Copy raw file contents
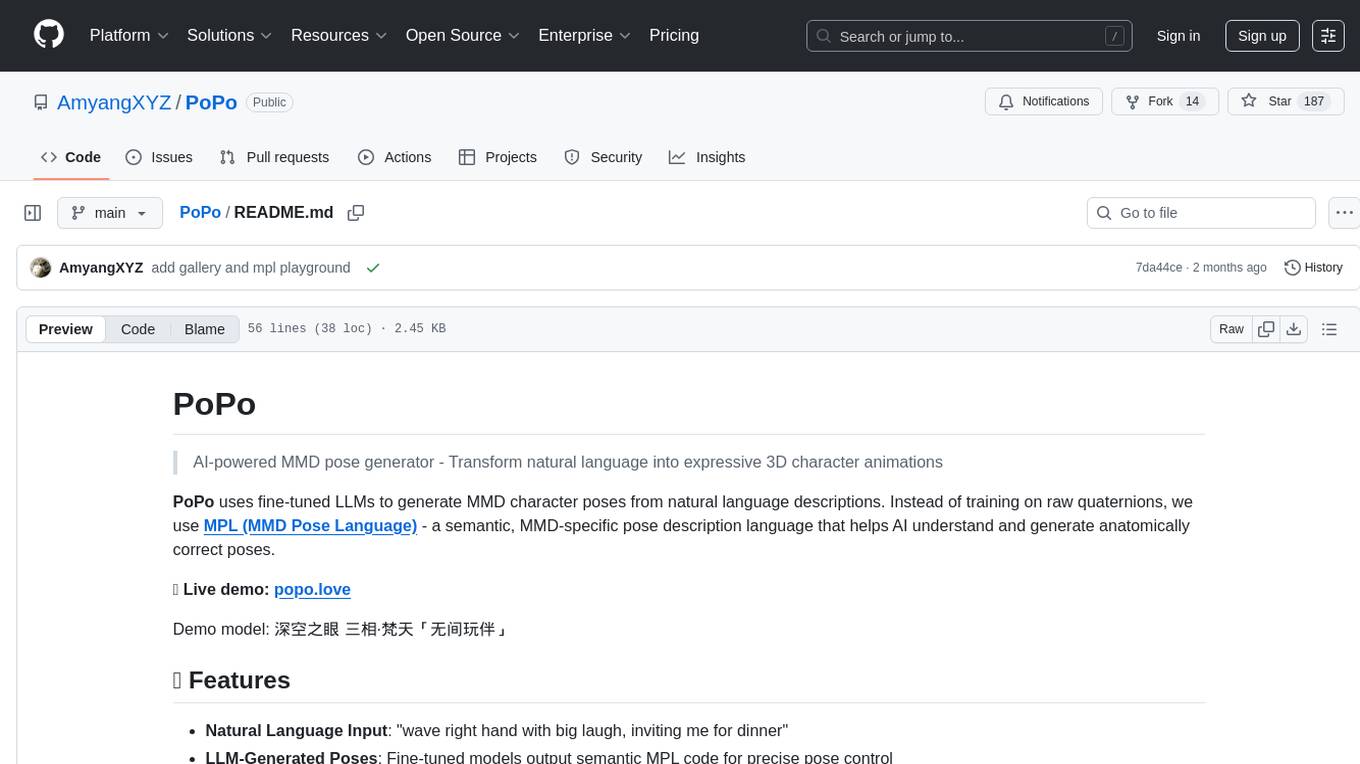This screenshot has width=1360, height=764. tap(1266, 329)
